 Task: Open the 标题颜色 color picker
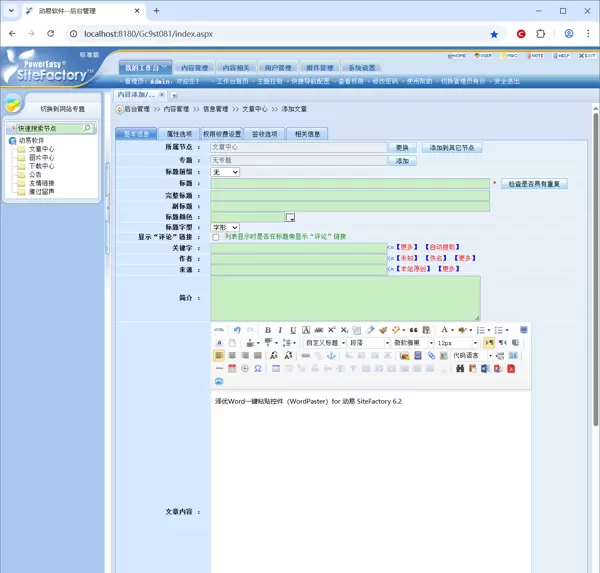291,217
